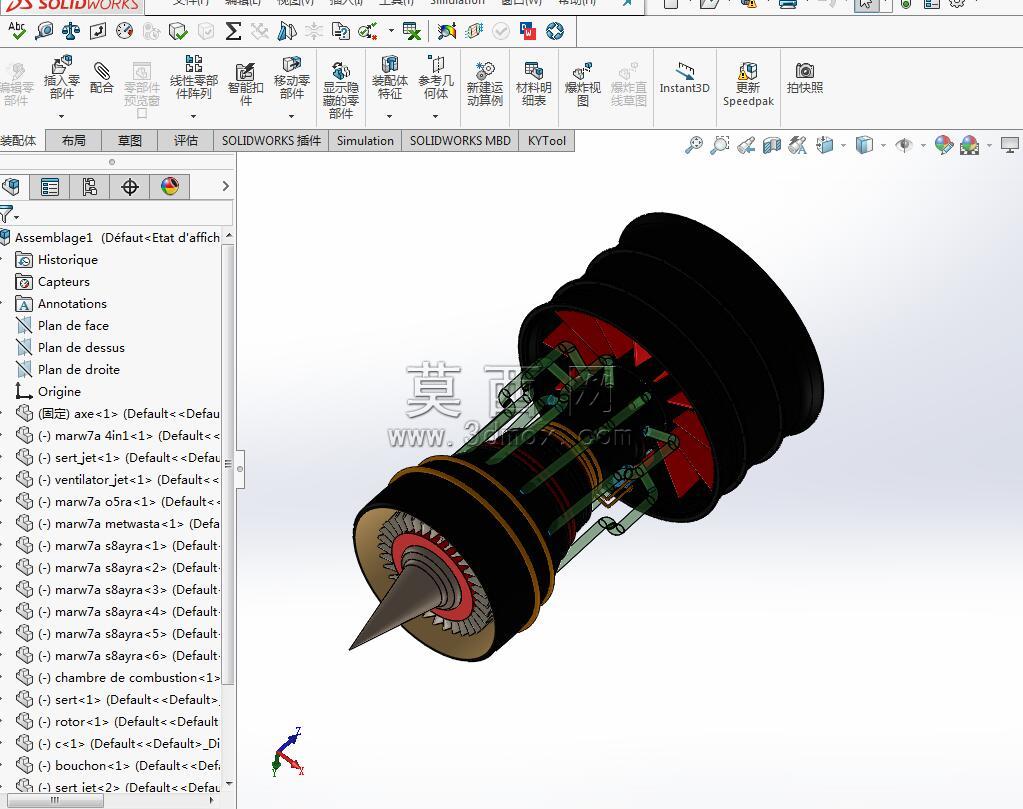Click Update Speedpak (更新 Speedpak)

pyautogui.click(x=748, y=84)
